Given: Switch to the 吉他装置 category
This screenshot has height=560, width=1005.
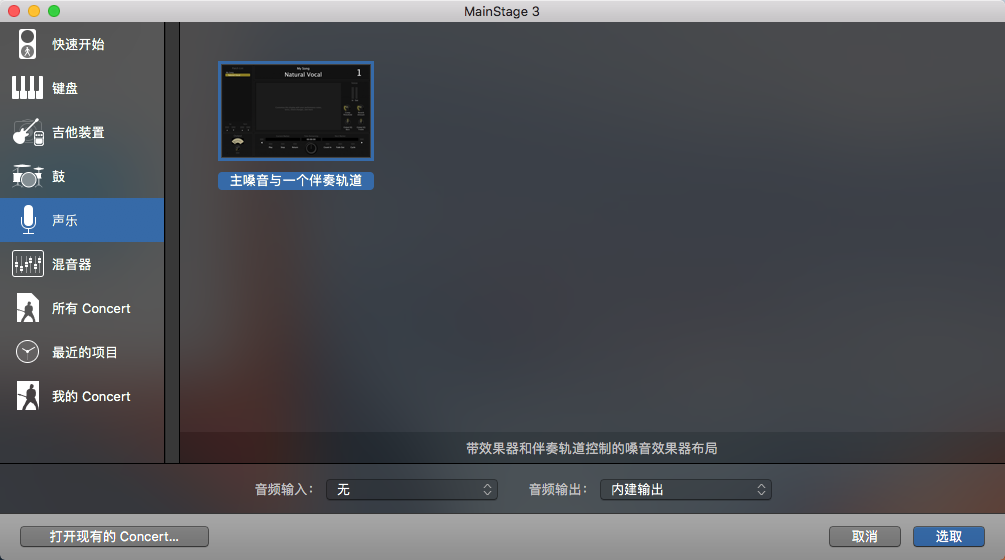Looking at the screenshot, I should [x=82, y=132].
